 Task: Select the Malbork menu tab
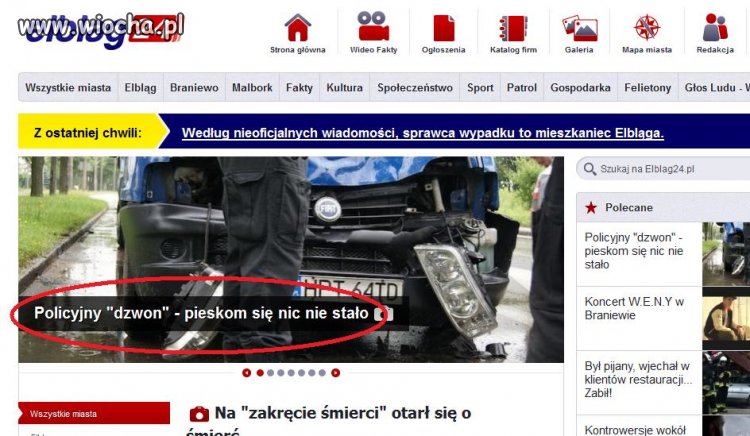pos(252,87)
